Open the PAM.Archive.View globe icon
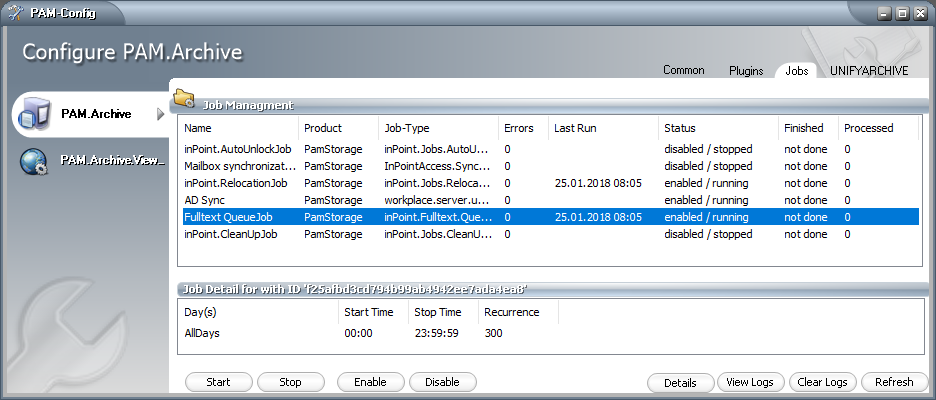The height and width of the screenshot is (400, 936). [x=33, y=162]
